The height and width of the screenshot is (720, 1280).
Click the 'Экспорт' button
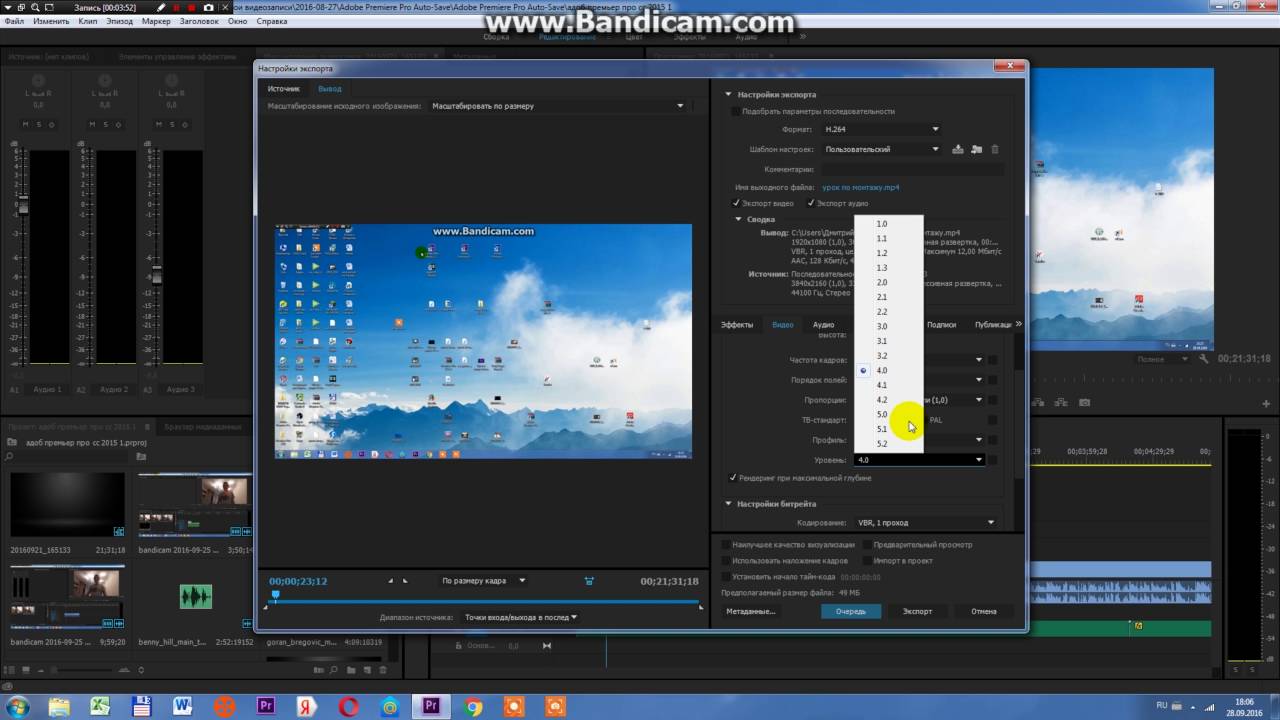tap(917, 611)
